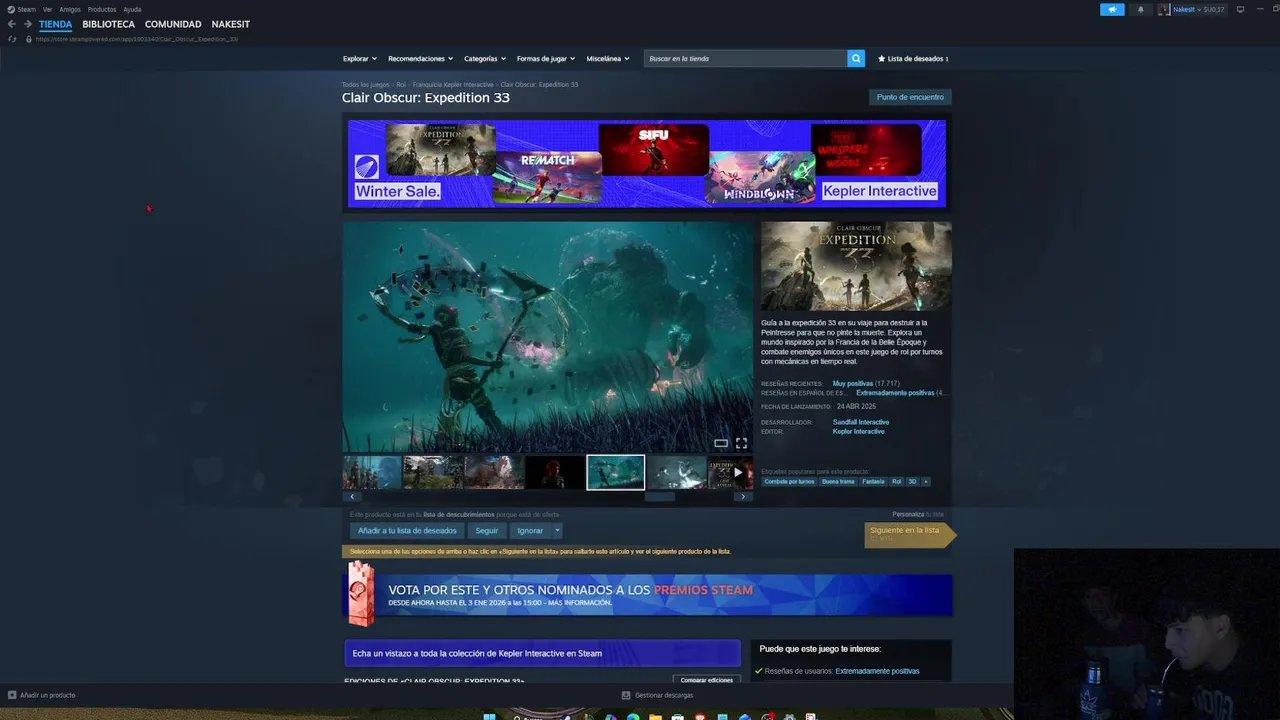Click the Ignorar button
Viewport: 1280px width, 720px height.
[530, 531]
